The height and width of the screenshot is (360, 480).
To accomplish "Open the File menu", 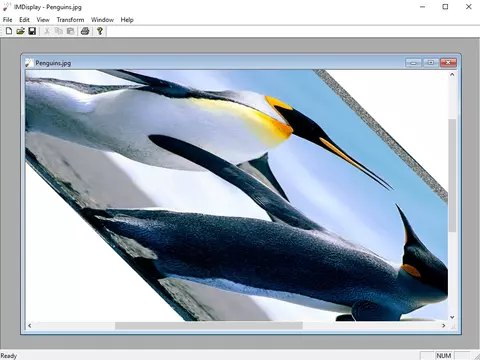I will [7, 20].
